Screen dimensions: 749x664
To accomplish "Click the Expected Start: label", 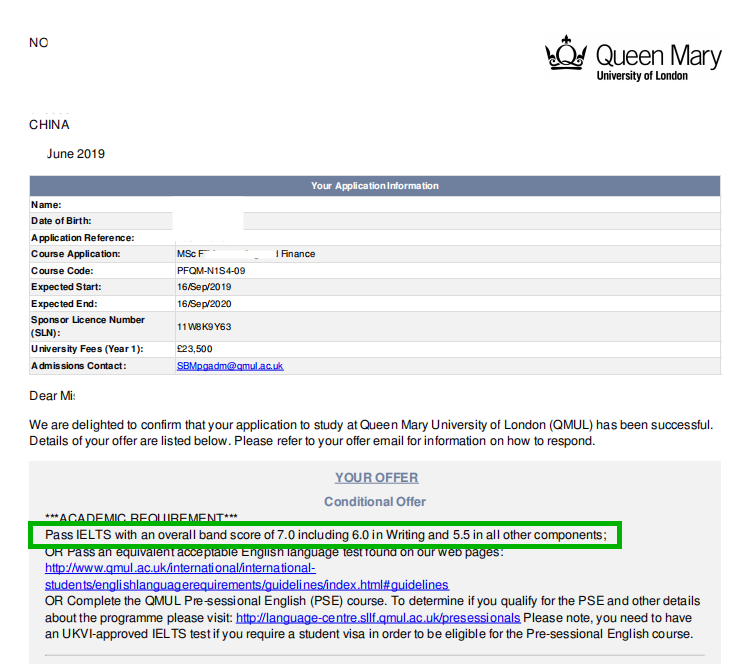I will (x=66, y=287).
